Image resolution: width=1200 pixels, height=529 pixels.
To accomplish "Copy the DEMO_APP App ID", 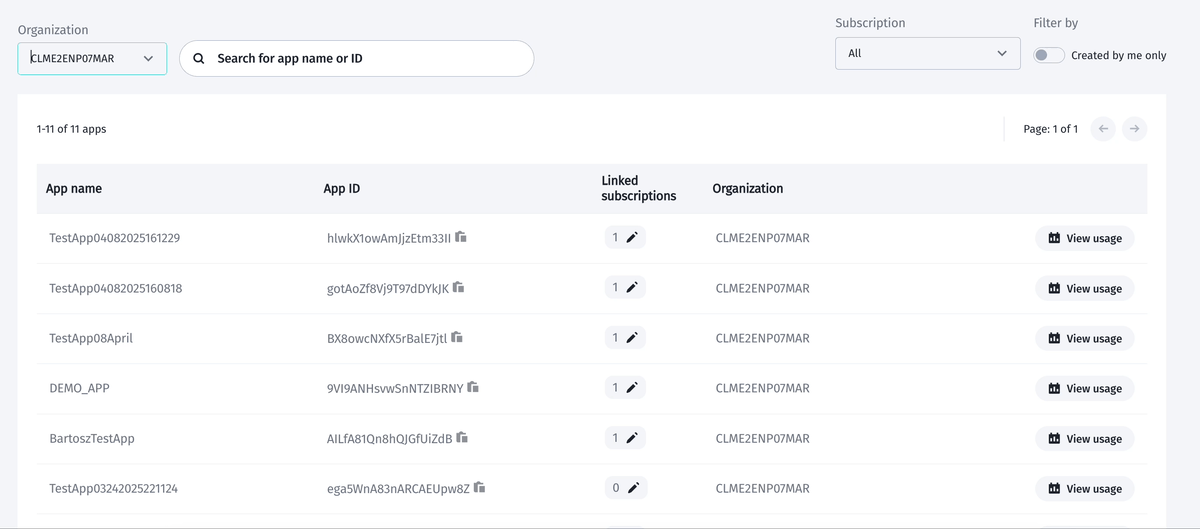I will point(473,387).
